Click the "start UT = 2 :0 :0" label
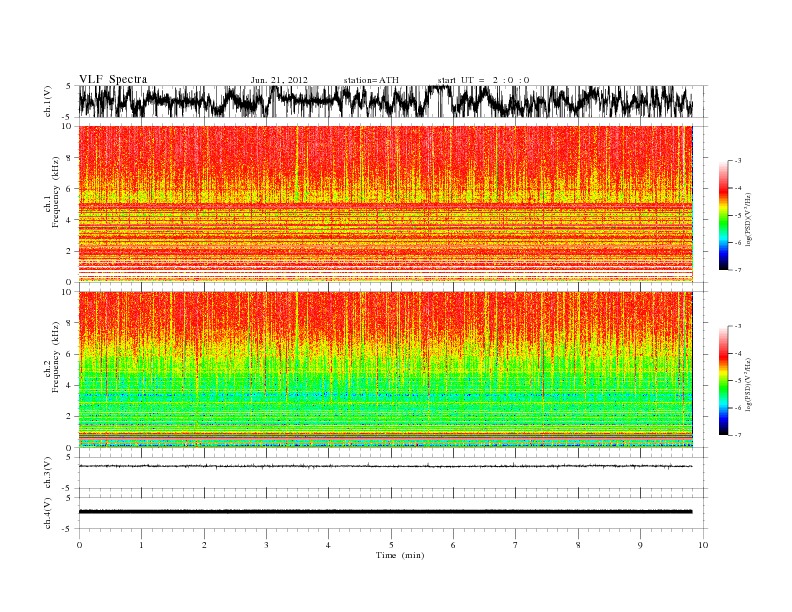The image size is (792, 612). click(483, 80)
